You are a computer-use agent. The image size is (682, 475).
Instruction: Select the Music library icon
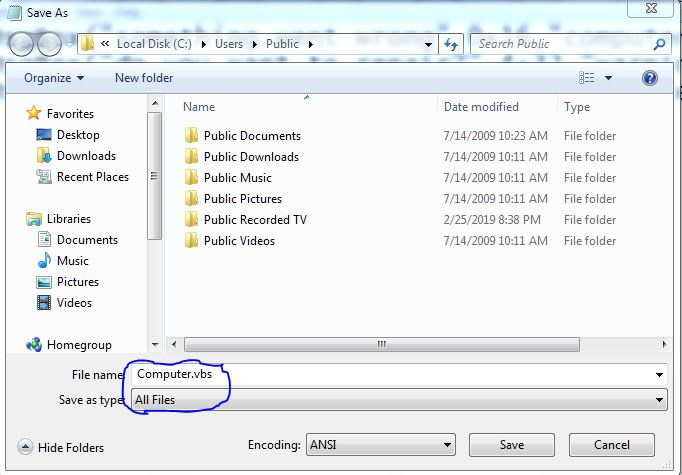click(x=45, y=261)
